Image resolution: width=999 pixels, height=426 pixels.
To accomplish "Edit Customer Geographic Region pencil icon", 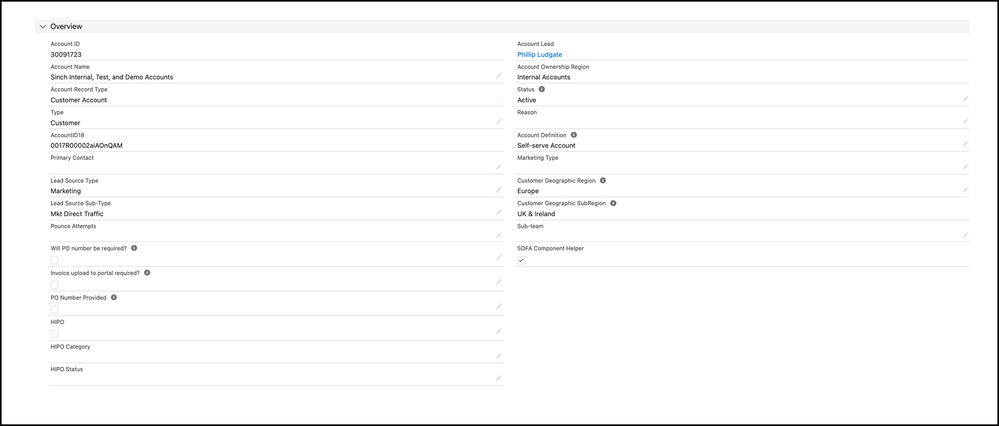I will pyautogui.click(x=965, y=190).
